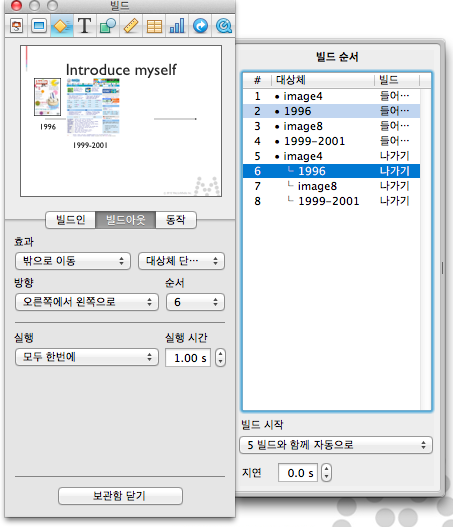Viewport: 453px width, 527px height.
Task: Select build row 1 image4
Action: (x=331, y=96)
